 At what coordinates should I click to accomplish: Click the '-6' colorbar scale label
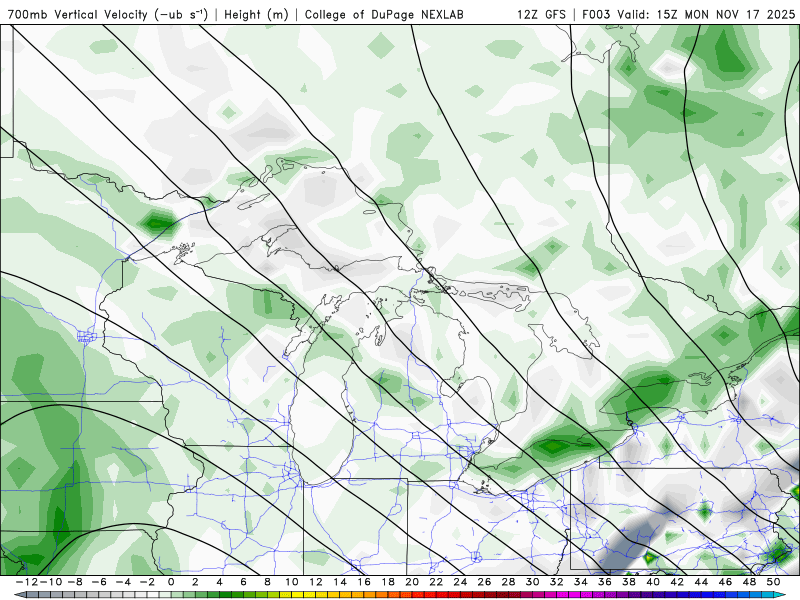[x=98, y=582]
